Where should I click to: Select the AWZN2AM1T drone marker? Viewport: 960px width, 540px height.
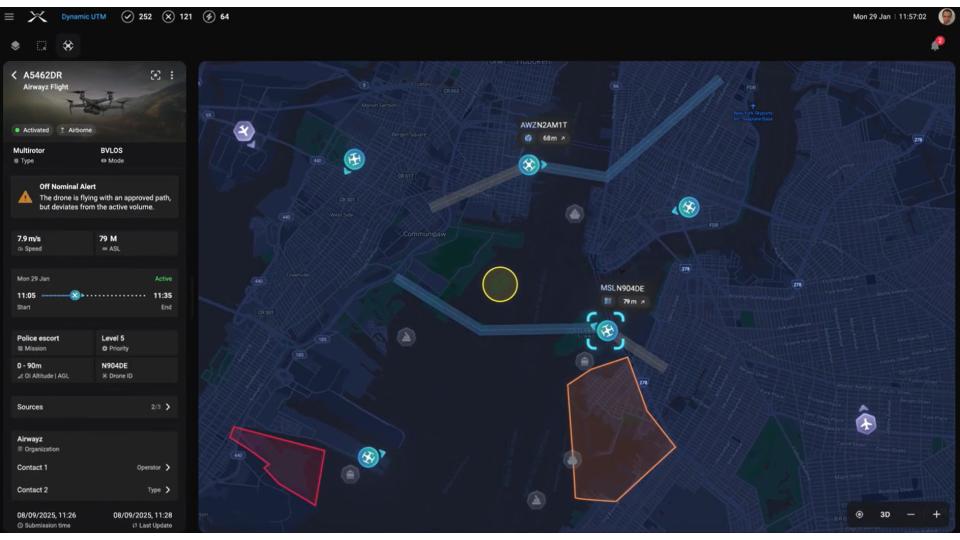click(x=529, y=165)
